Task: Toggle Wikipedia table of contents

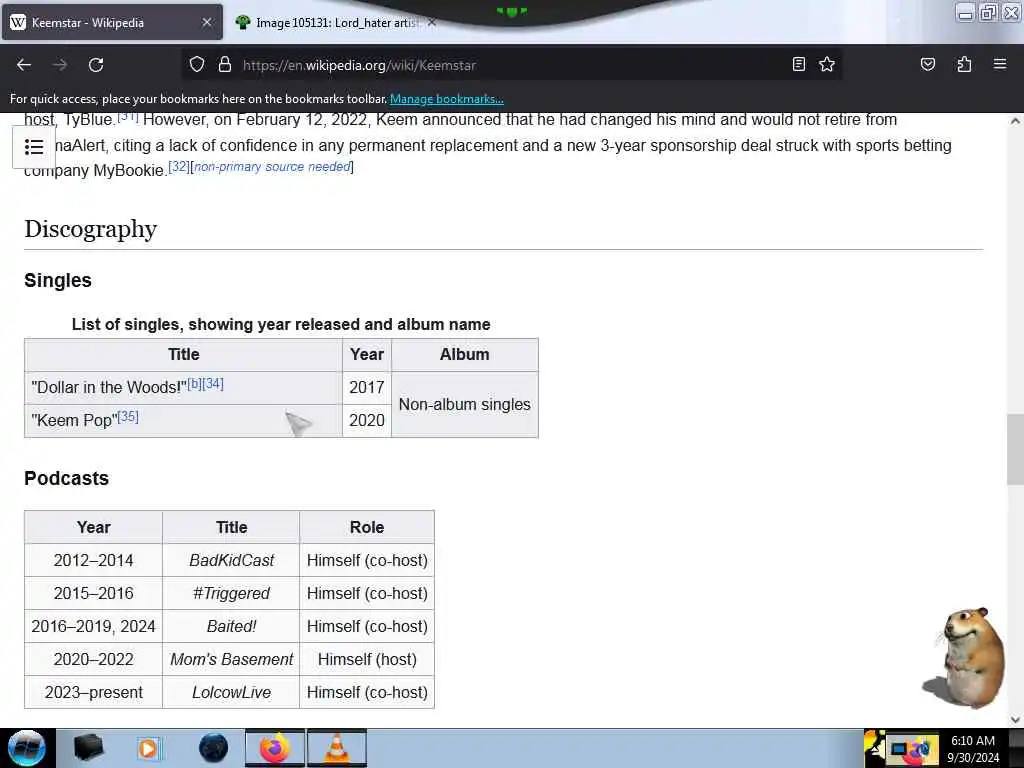Action: [34, 147]
